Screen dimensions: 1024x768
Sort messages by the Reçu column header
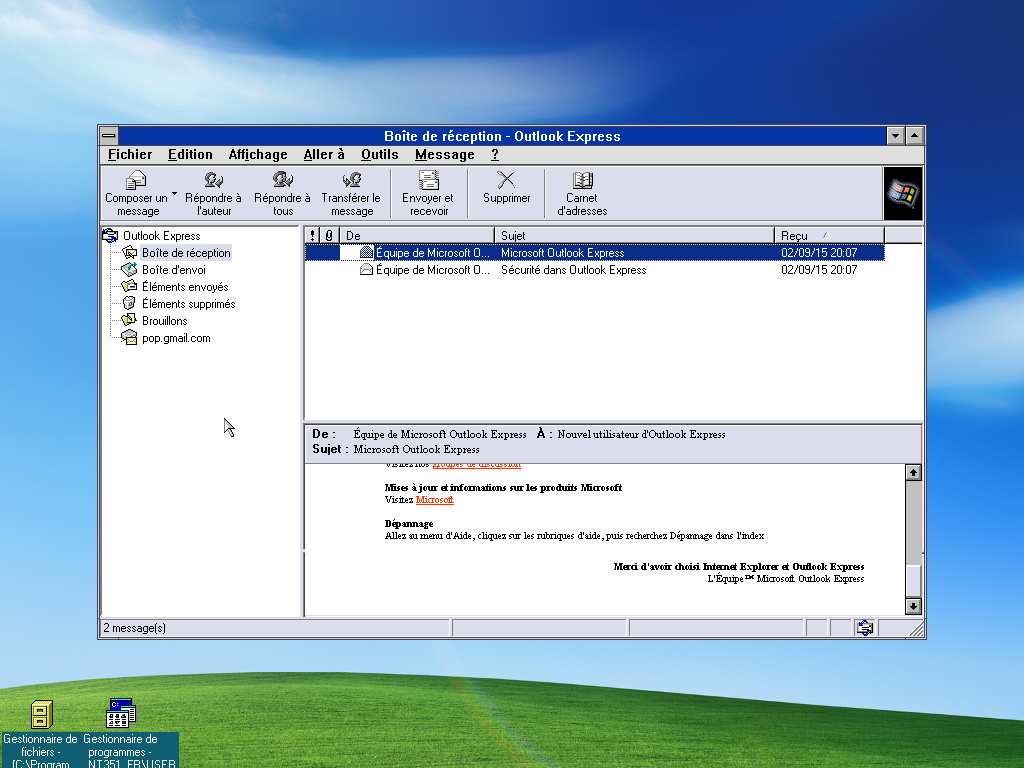coord(828,236)
